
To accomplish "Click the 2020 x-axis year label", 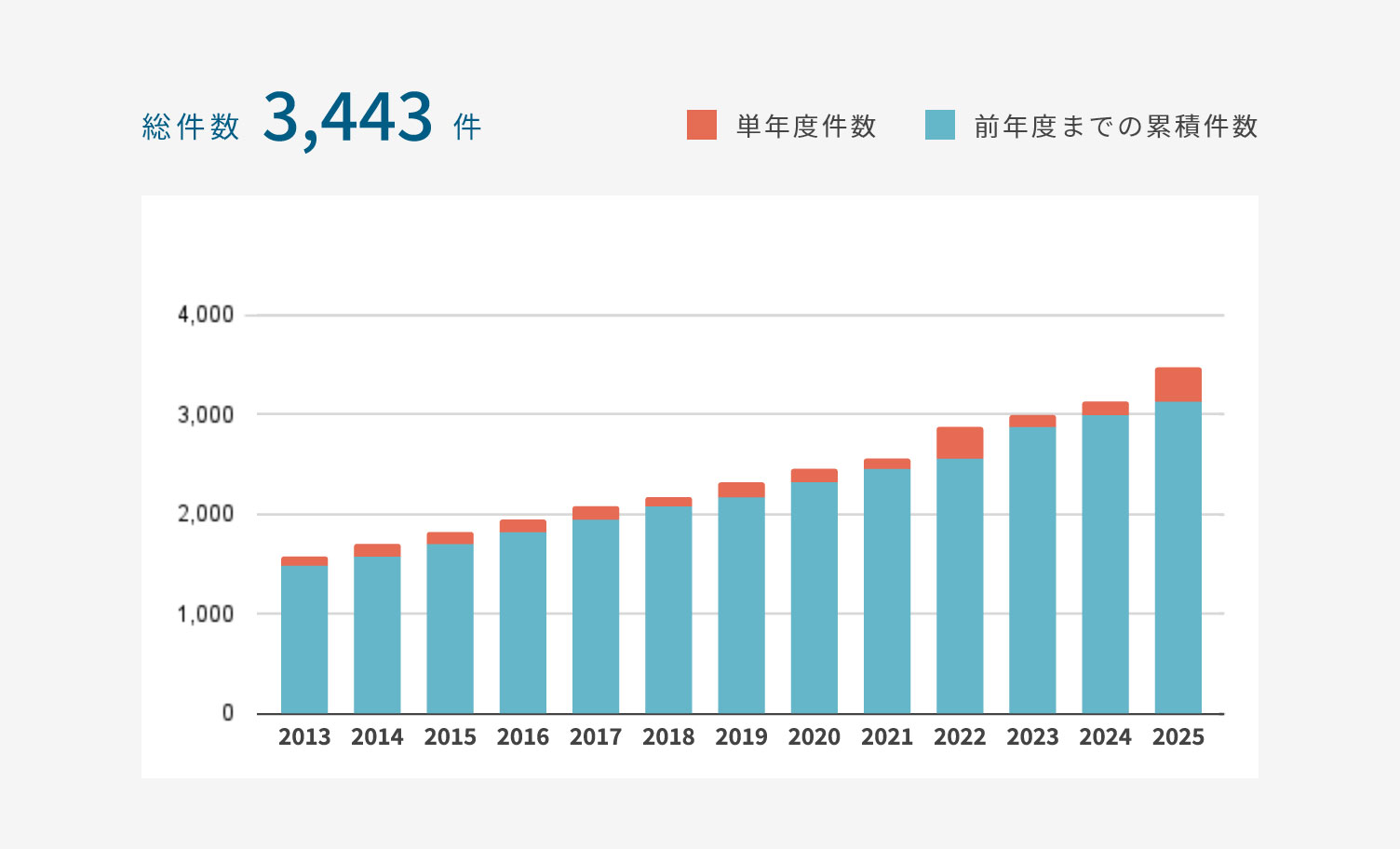I will [814, 737].
